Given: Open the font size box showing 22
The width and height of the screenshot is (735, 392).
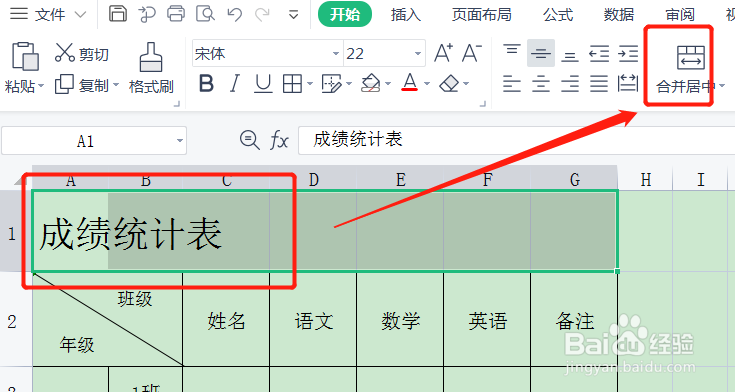Looking at the screenshot, I should tap(384, 53).
